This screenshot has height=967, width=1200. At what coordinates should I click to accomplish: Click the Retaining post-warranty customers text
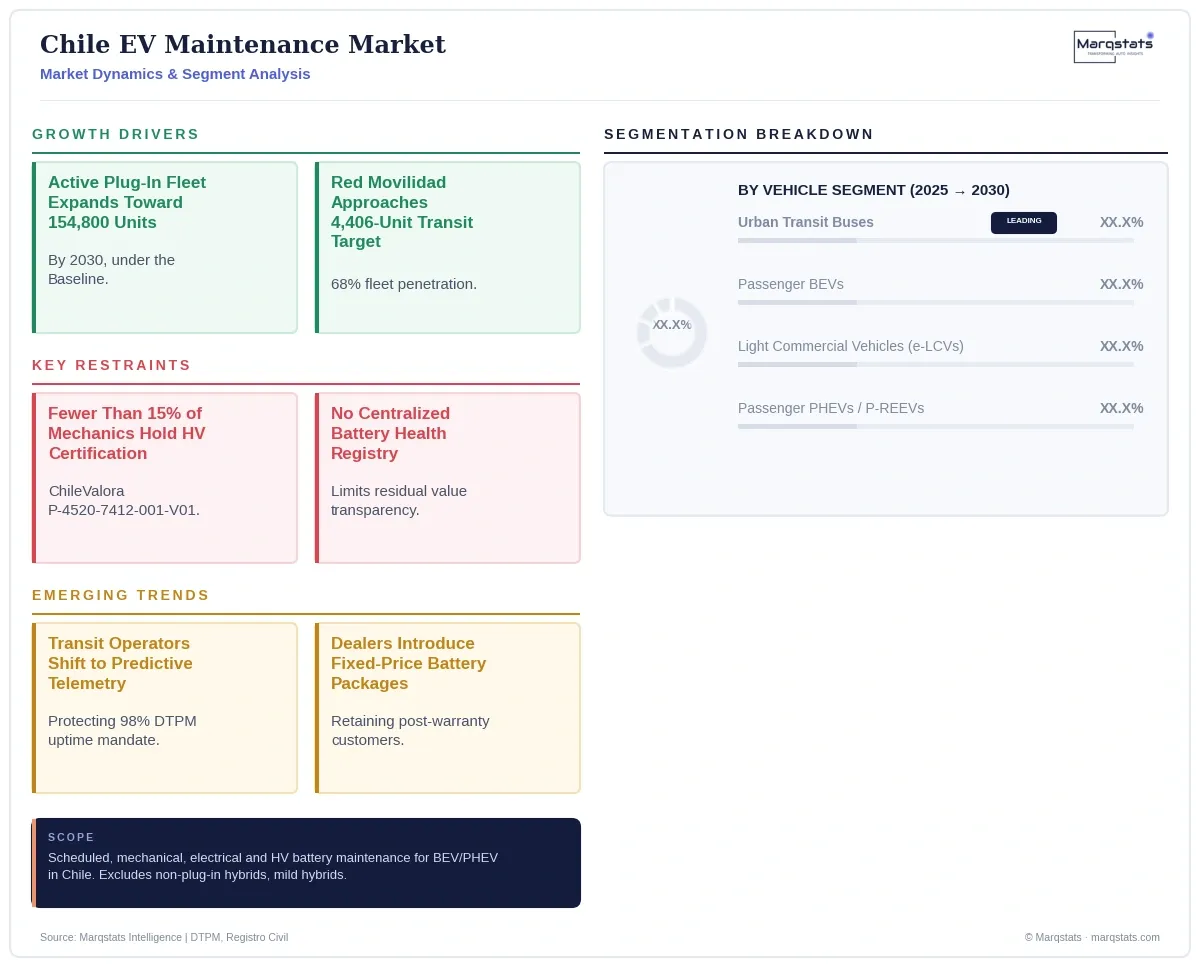[x=410, y=730]
